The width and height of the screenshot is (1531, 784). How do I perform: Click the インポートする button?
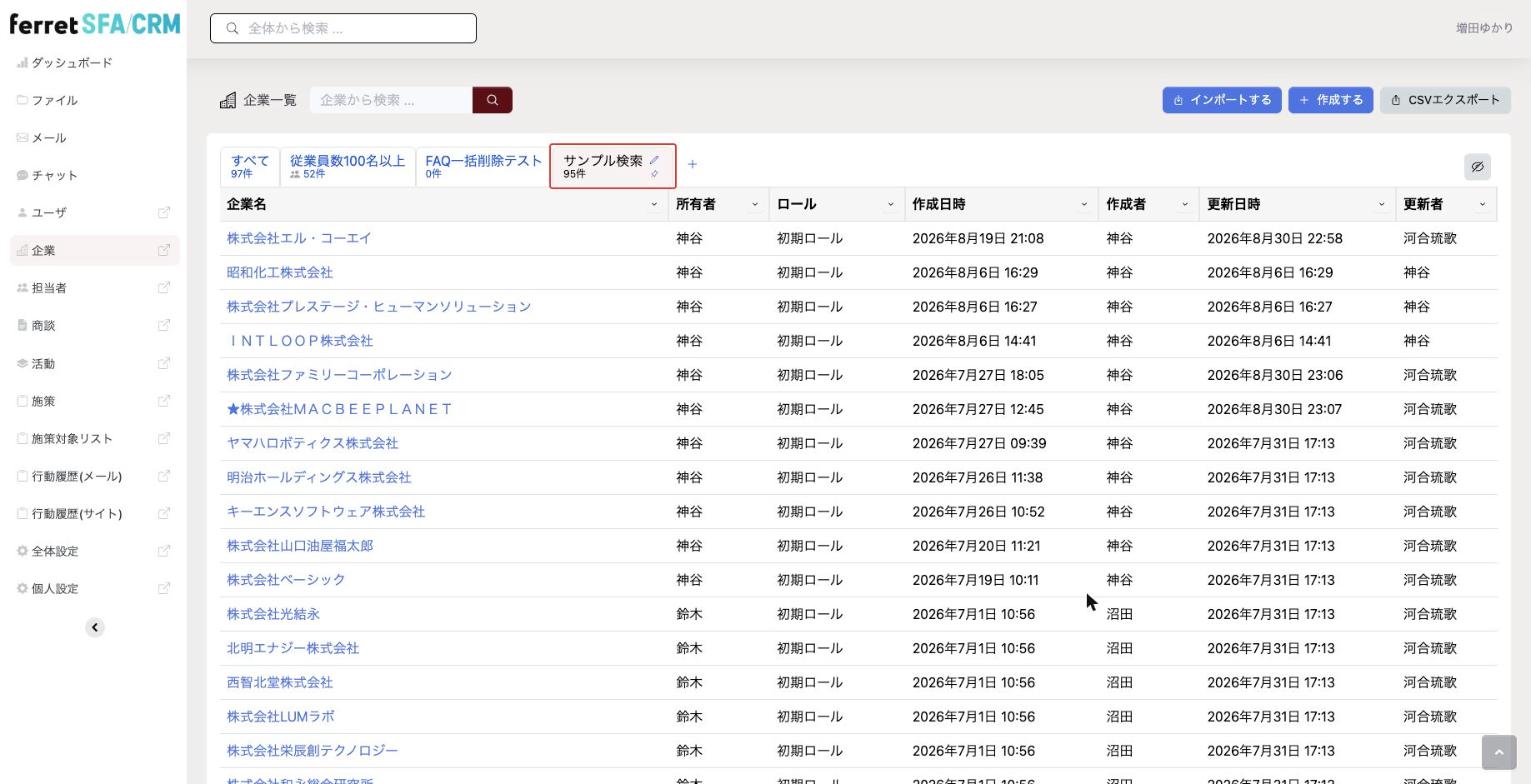1222,100
